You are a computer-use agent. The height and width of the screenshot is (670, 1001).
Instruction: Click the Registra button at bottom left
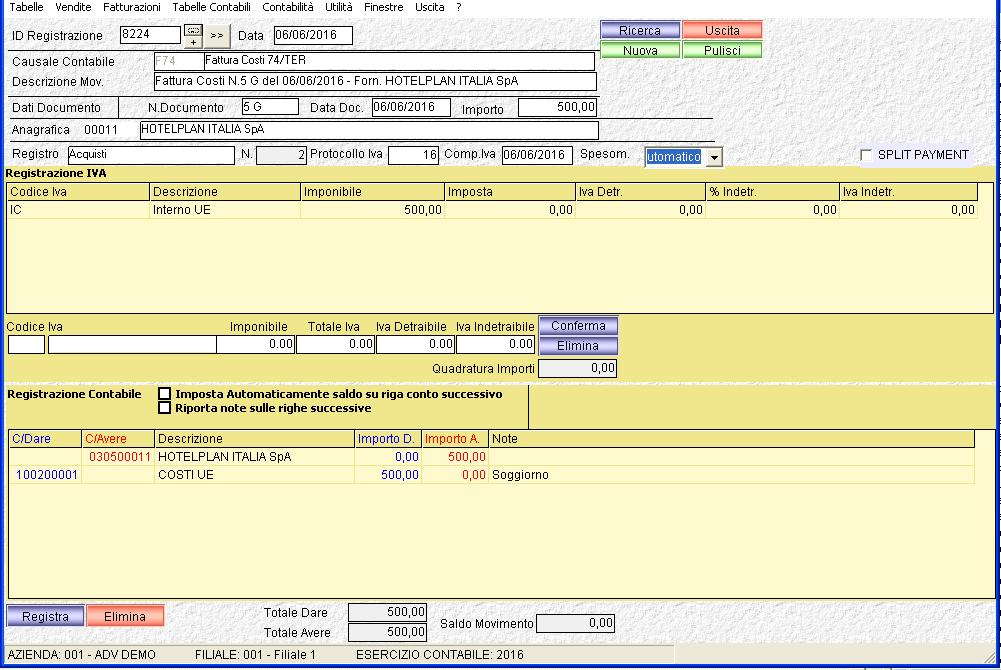pyautogui.click(x=45, y=617)
